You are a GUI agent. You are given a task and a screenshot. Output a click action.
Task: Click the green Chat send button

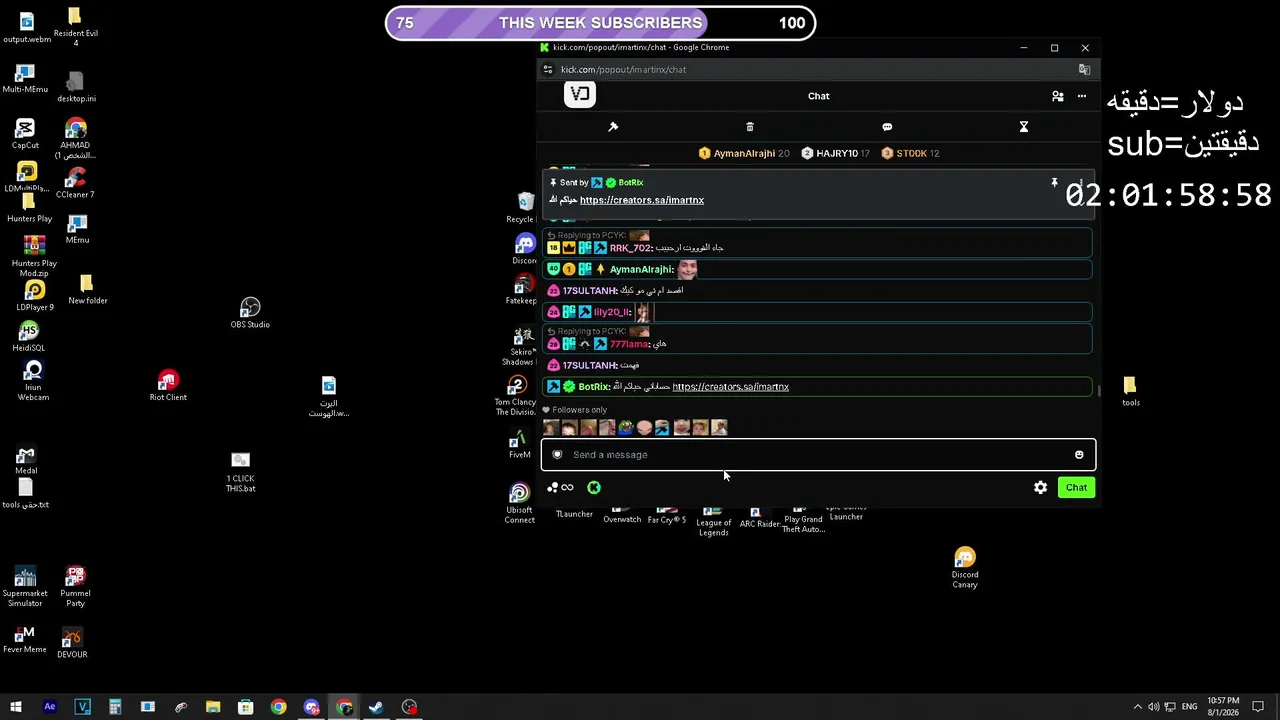(x=1076, y=488)
